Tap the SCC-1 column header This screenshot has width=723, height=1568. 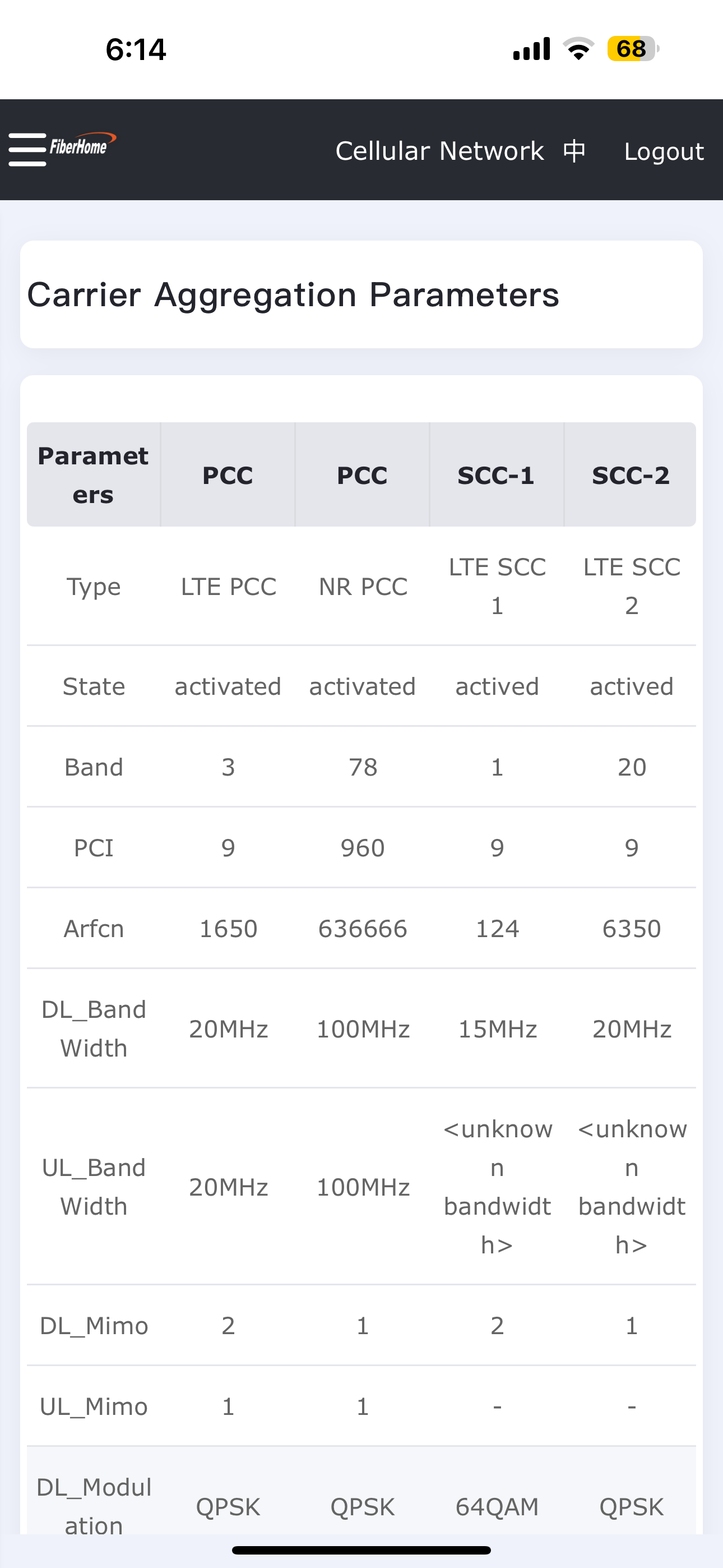(x=497, y=475)
